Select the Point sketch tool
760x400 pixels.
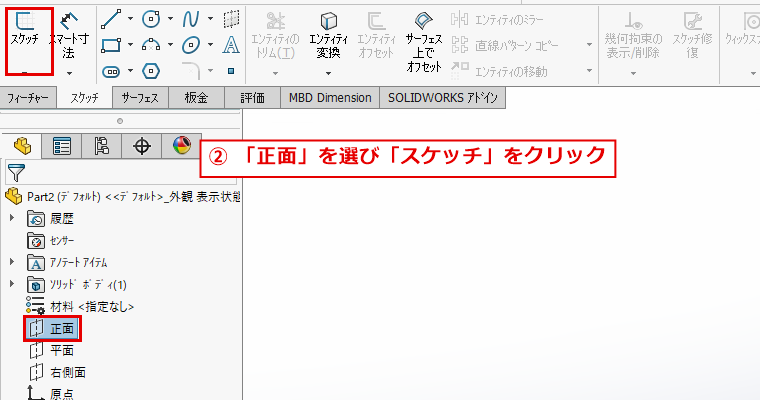[231, 71]
